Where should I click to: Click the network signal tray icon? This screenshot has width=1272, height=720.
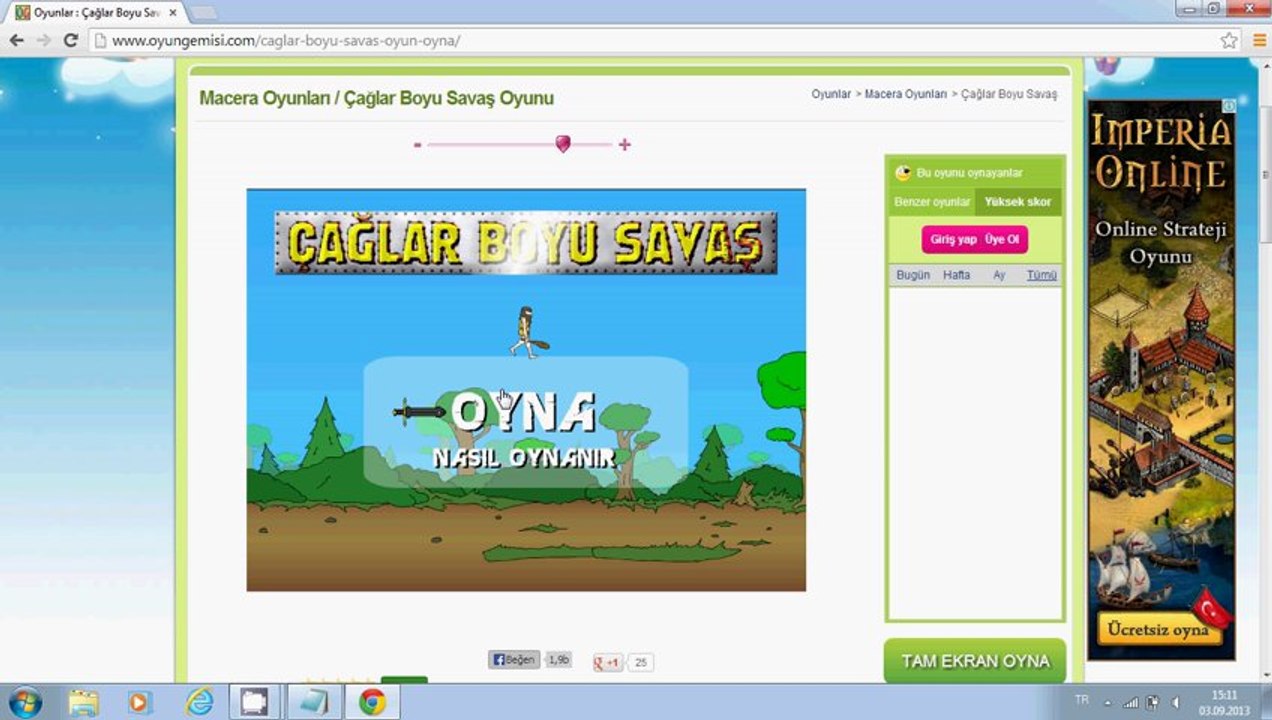(x=1131, y=702)
